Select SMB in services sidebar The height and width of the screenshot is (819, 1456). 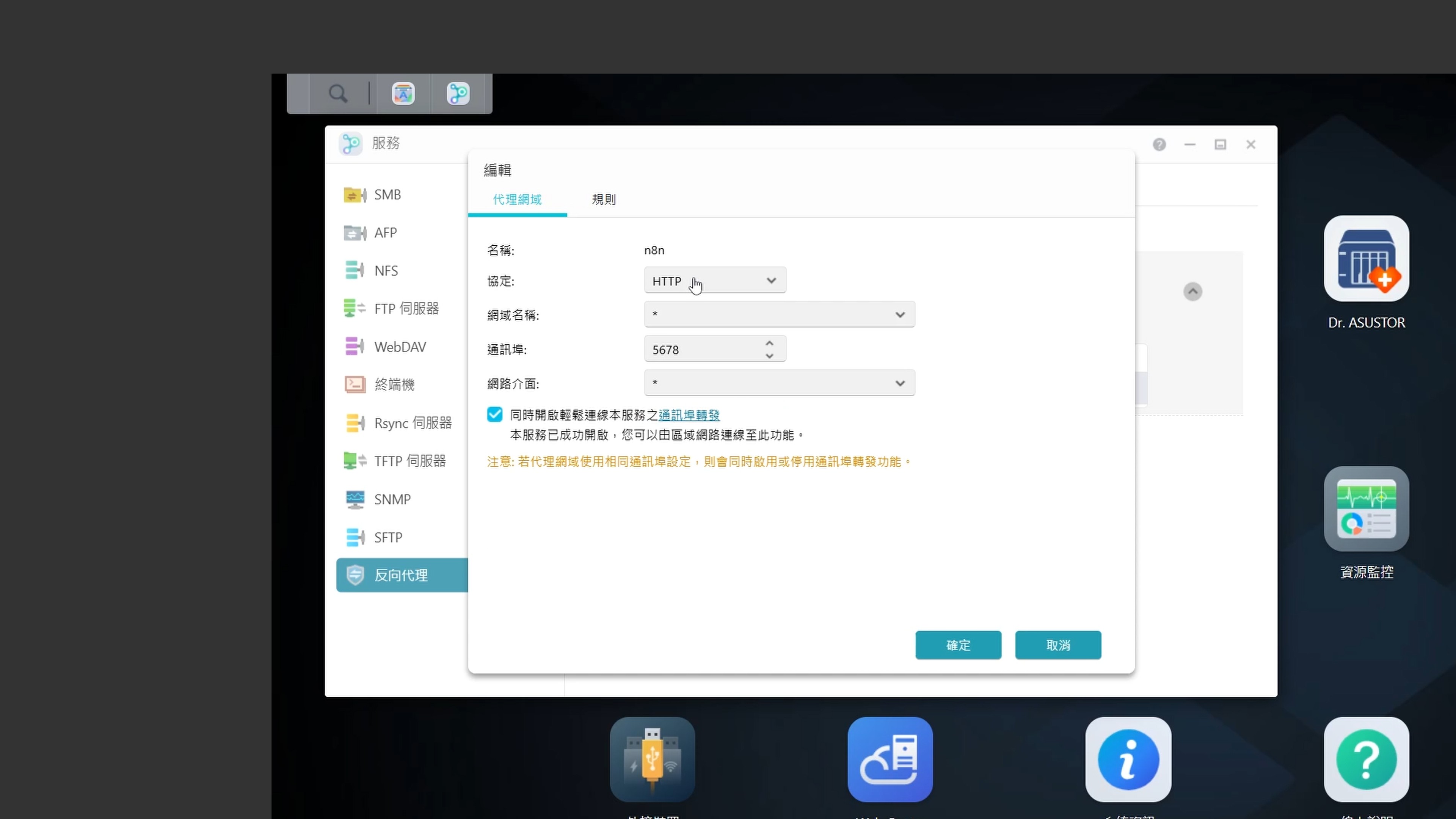pos(387,195)
